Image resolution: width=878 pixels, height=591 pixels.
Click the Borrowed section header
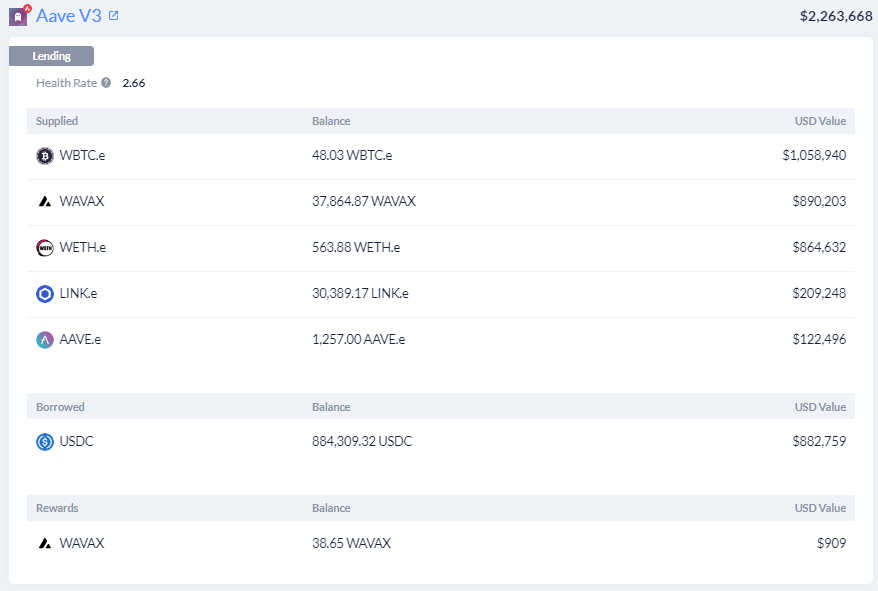[x=60, y=407]
